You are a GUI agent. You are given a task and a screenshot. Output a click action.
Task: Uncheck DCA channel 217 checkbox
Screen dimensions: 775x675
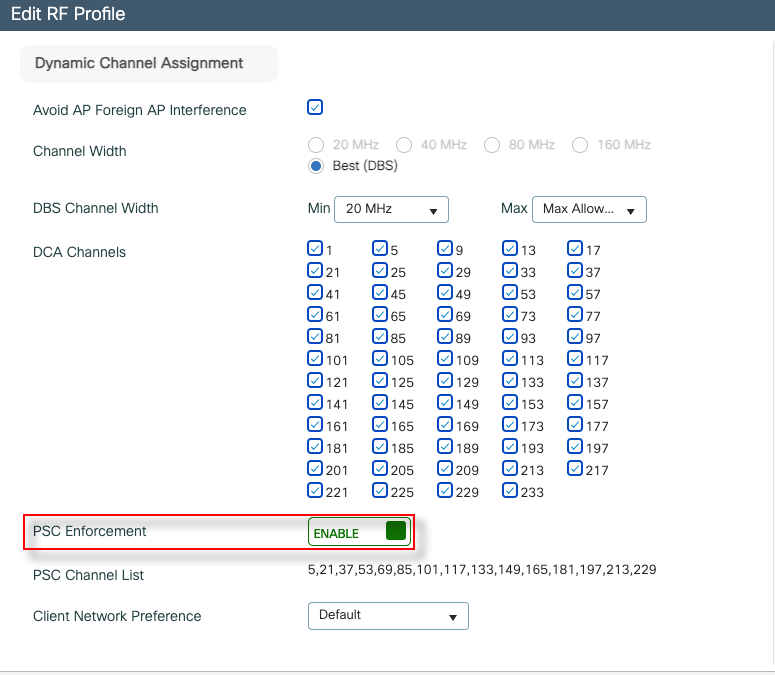[575, 468]
